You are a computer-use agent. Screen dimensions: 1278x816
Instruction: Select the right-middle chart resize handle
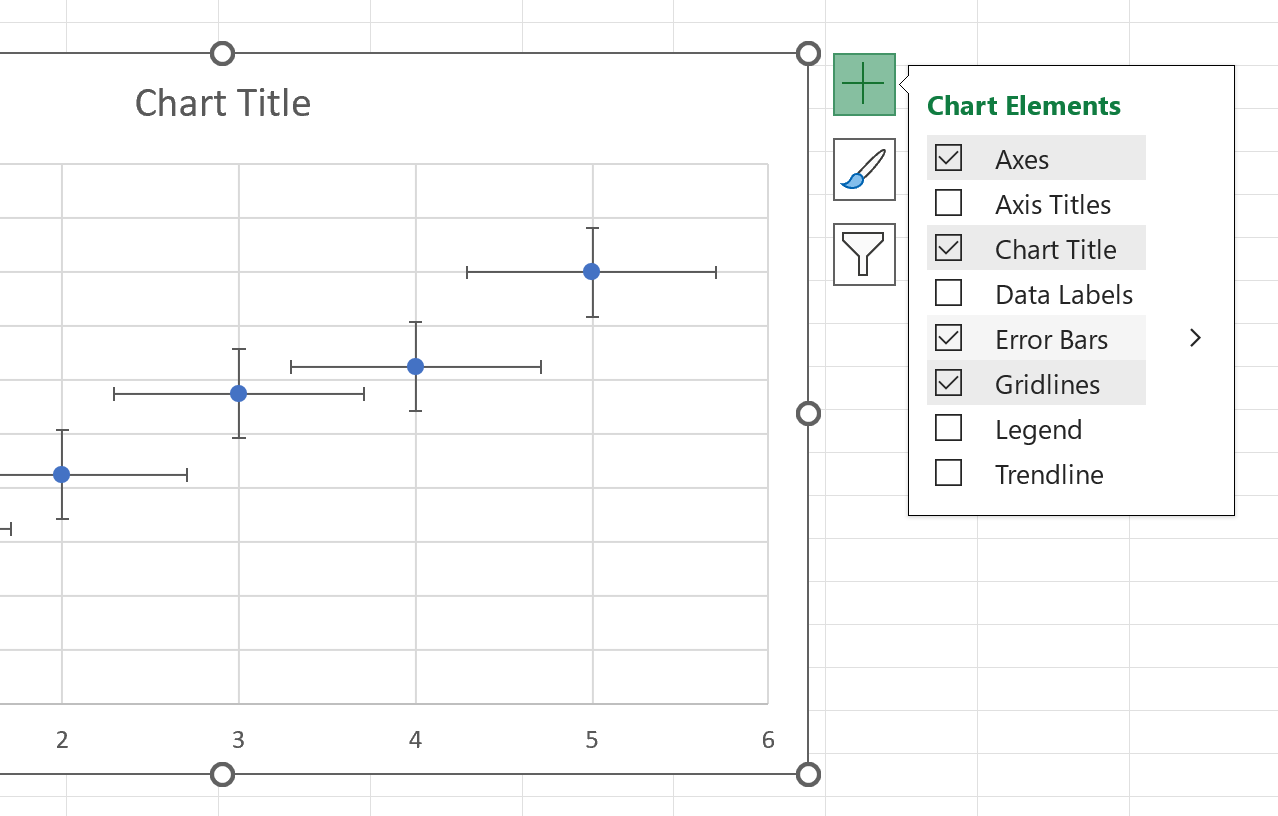(808, 413)
